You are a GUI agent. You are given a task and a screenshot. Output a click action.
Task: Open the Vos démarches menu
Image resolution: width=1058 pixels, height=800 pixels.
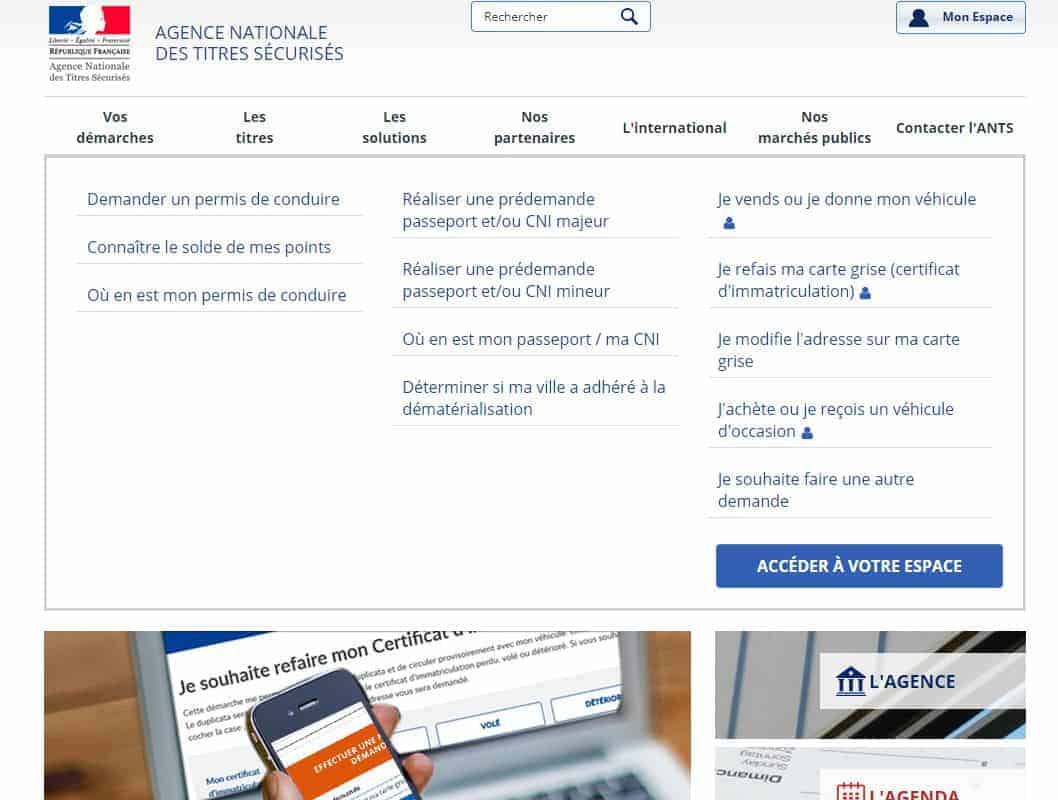click(x=115, y=128)
